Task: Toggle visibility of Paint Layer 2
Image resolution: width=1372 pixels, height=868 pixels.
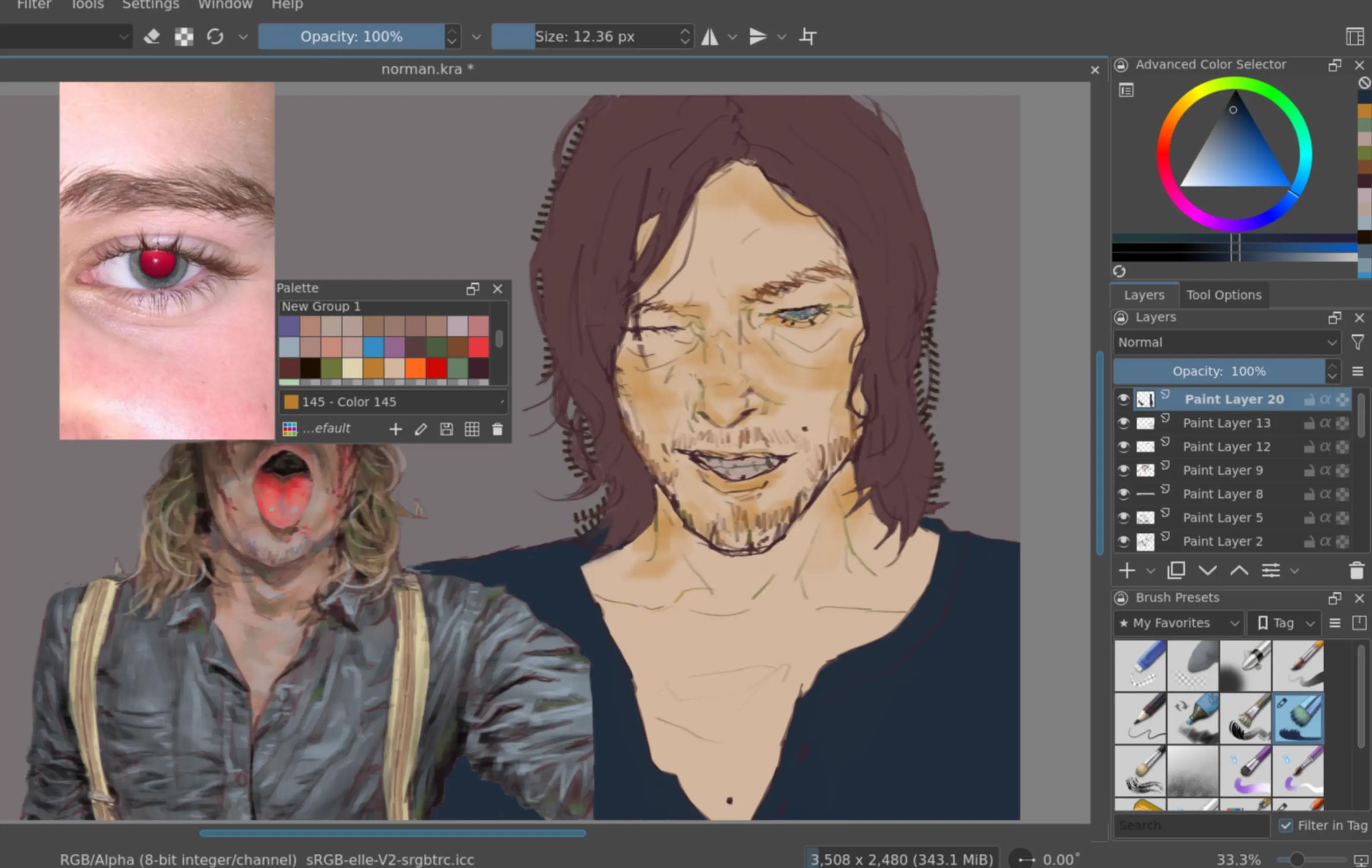Action: coord(1123,541)
